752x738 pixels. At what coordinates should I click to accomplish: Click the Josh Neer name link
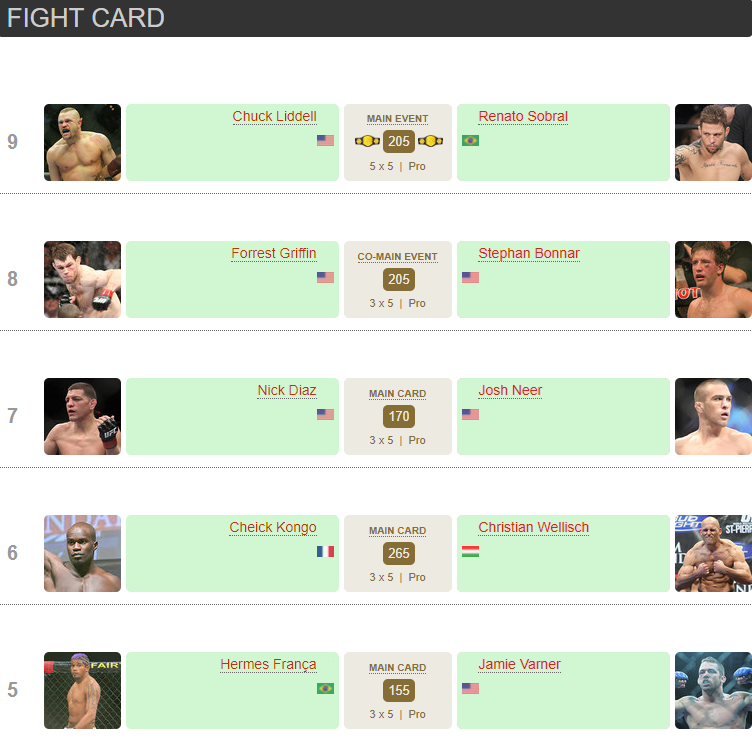click(x=510, y=391)
